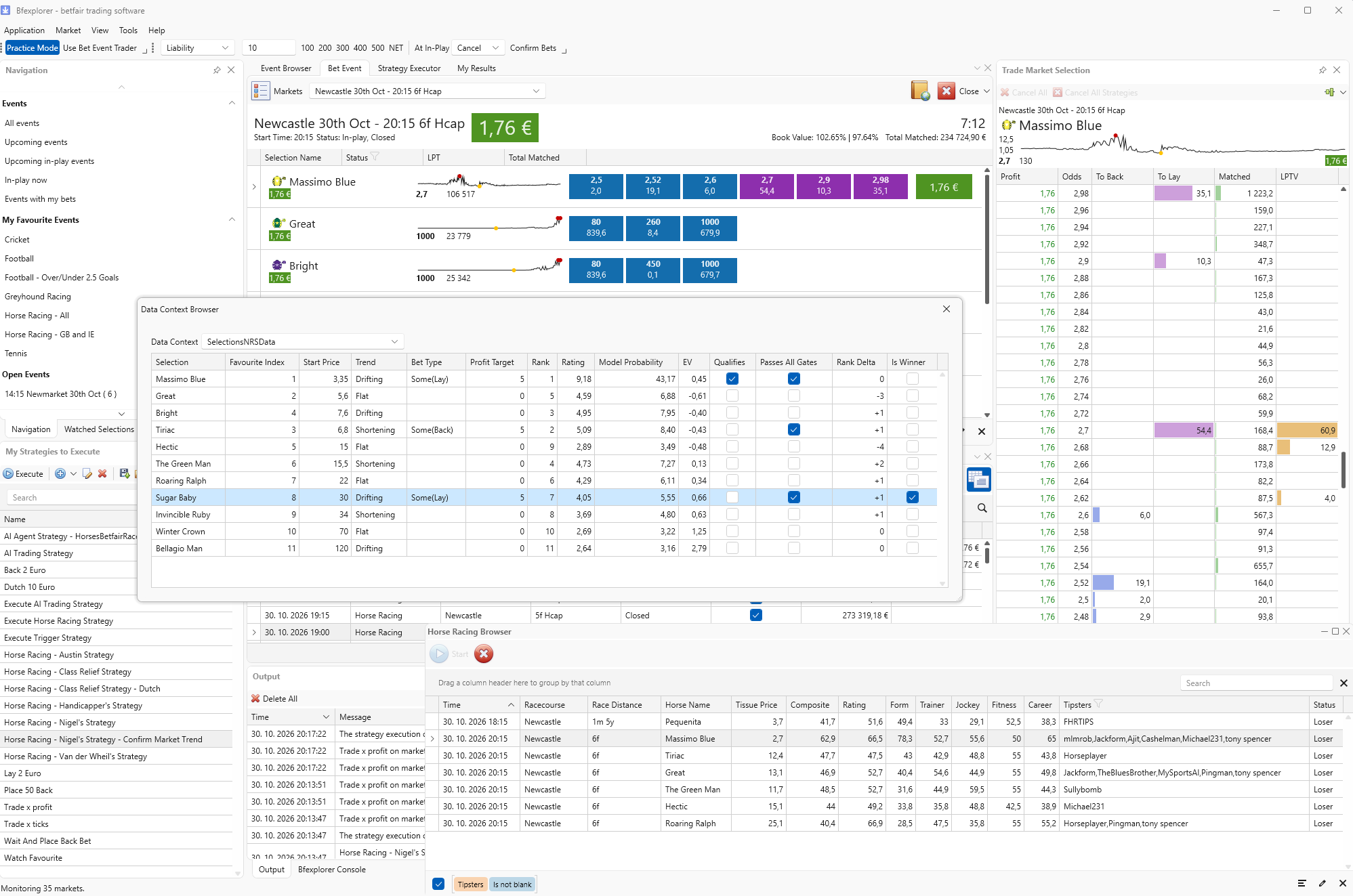Click the markets list view icon beside Markets
1353x896 pixels.
tap(261, 91)
